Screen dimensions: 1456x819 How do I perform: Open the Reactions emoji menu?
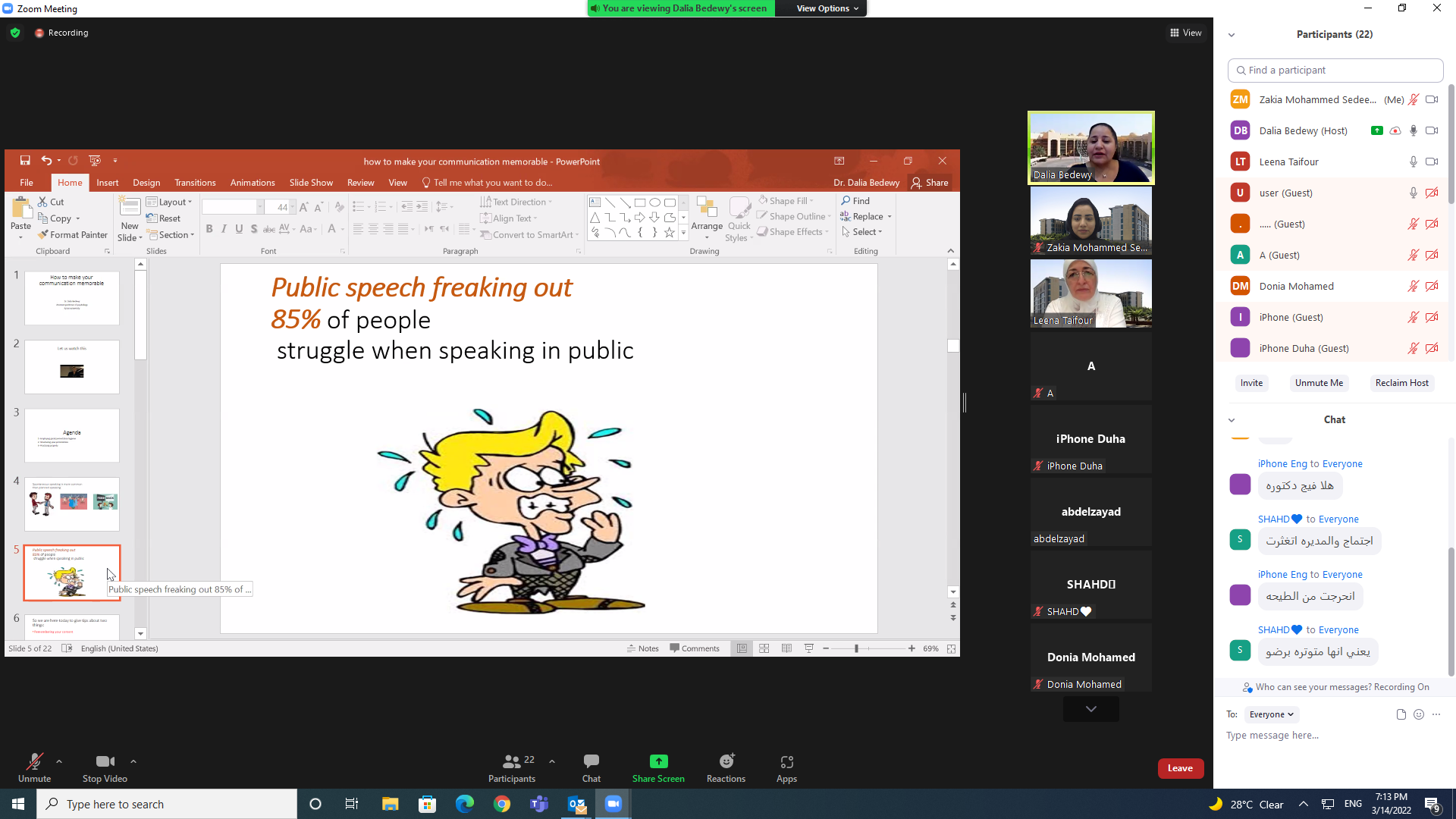(x=726, y=761)
